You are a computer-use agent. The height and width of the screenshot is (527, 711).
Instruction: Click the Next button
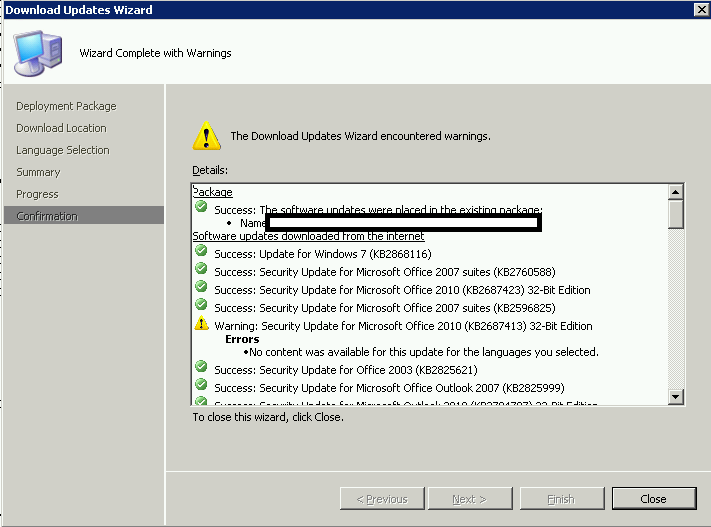[470, 499]
